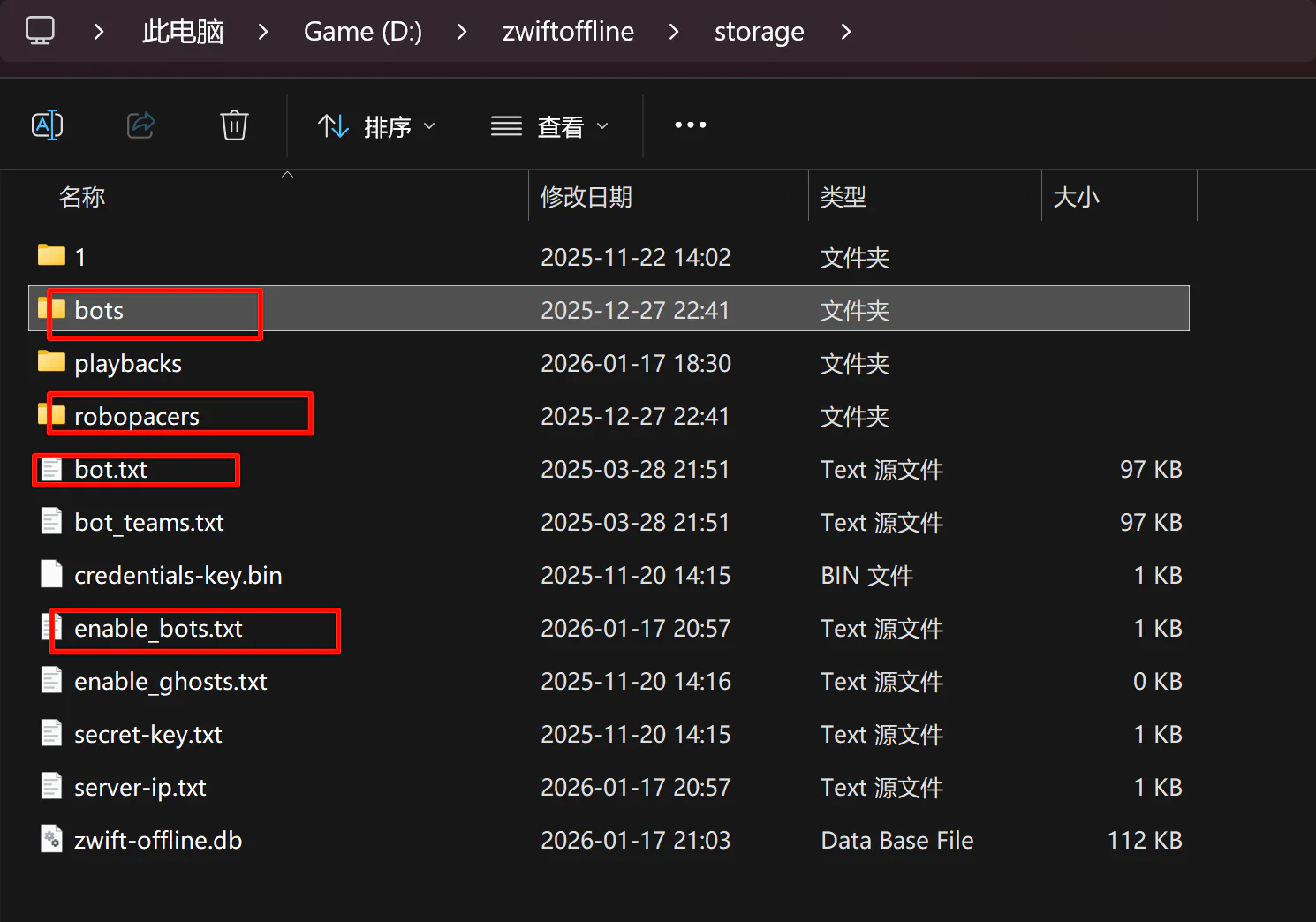The width and height of the screenshot is (1316, 922).
Task: Sort by 大小 column header
Action: [1076, 197]
